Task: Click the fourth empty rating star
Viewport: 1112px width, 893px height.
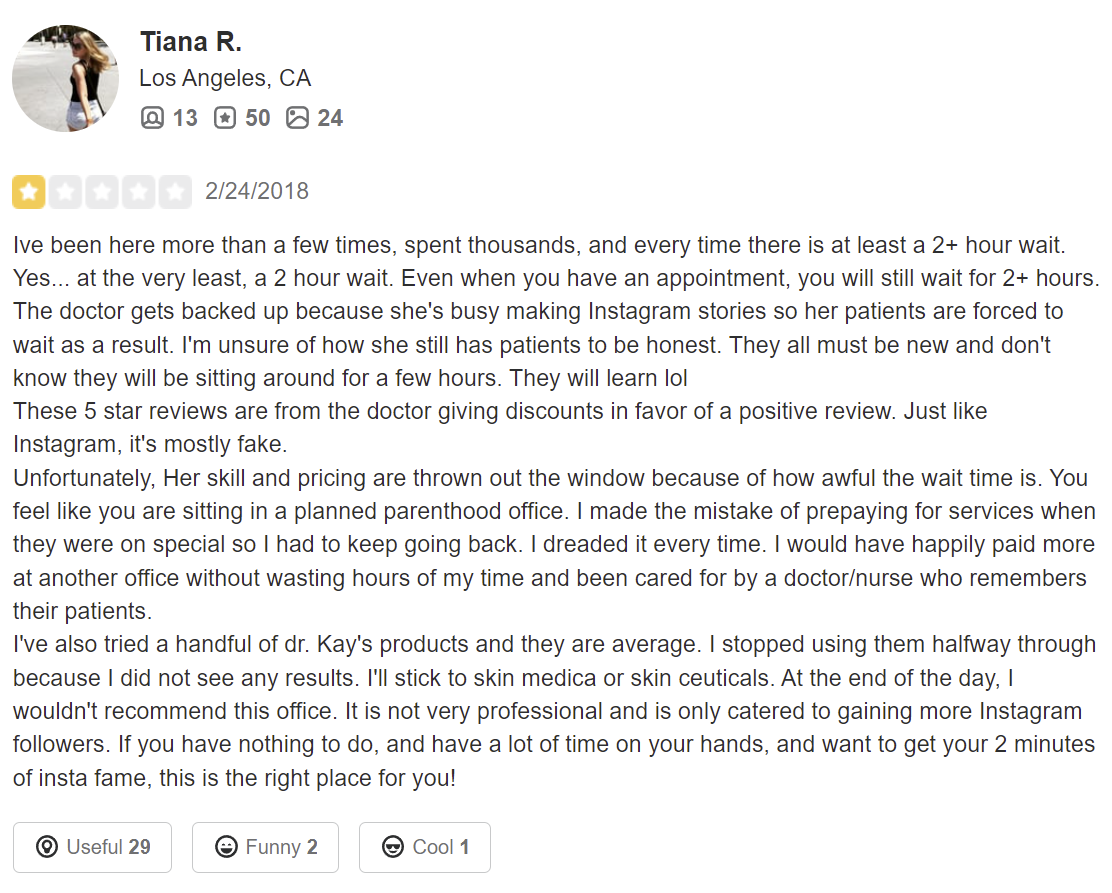Action: click(138, 192)
